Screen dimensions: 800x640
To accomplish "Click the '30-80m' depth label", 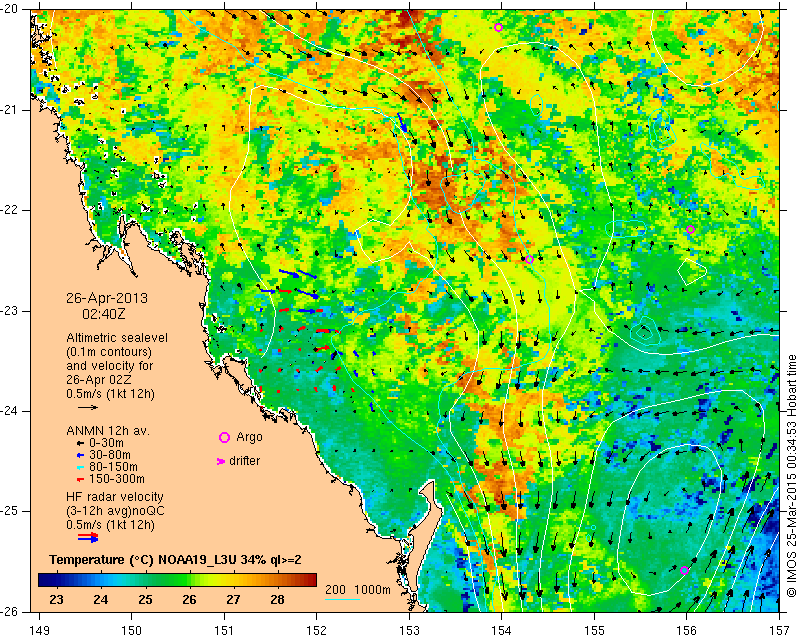I will (109, 455).
